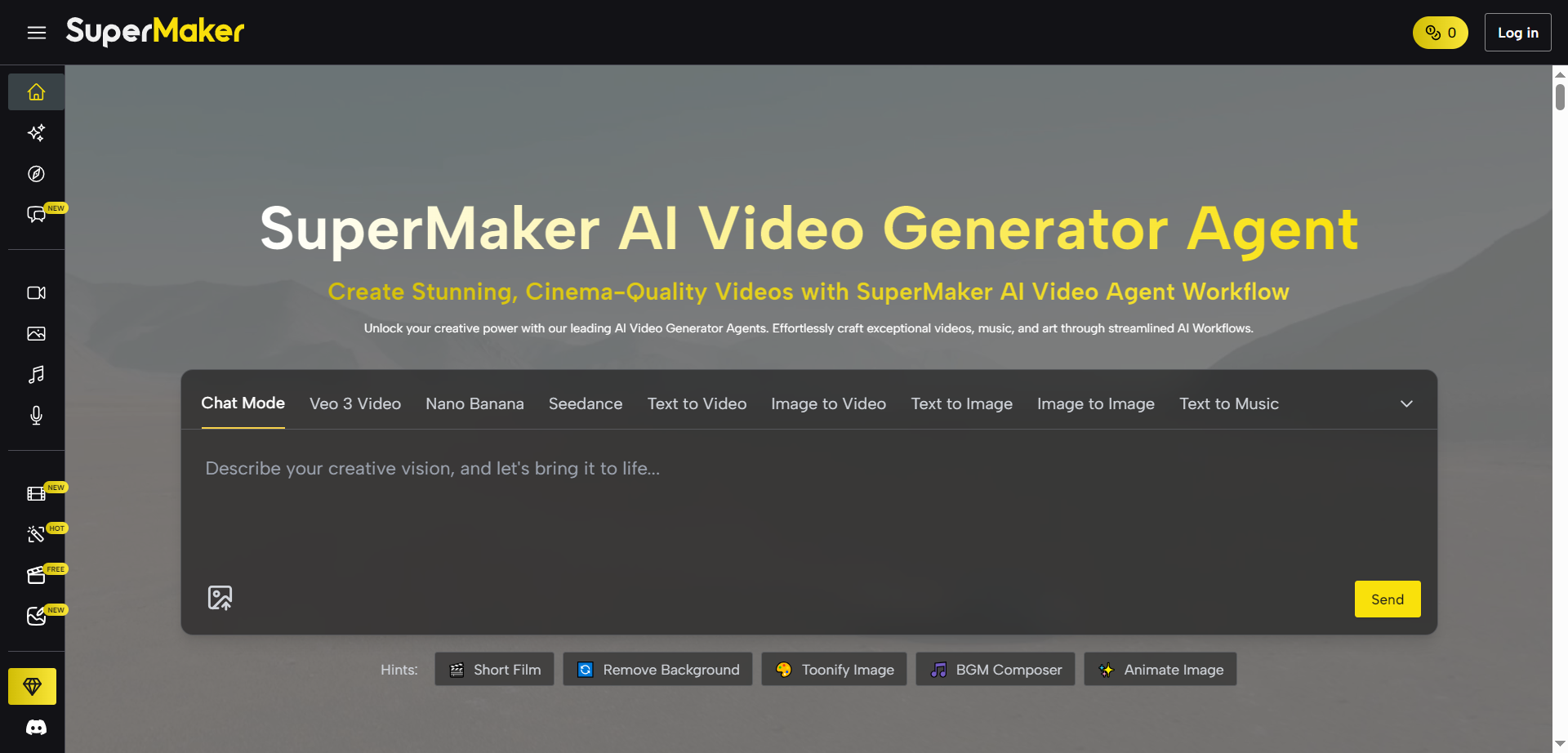The height and width of the screenshot is (753, 1568).
Task: Choose the Remove Background hint
Action: click(657, 669)
